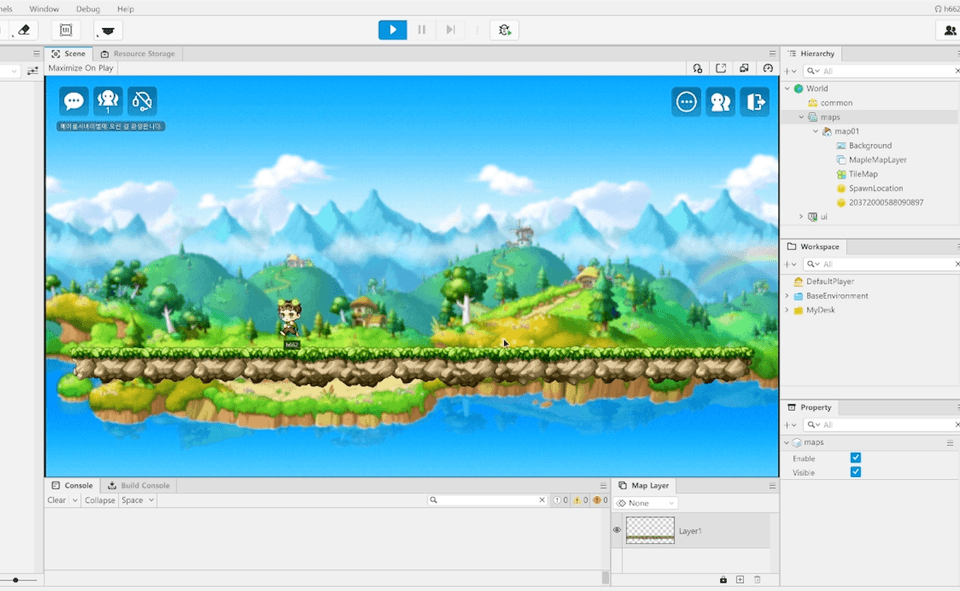Click the Scene performance gauge icon
Viewport: 960px width, 591px height.
768,69
